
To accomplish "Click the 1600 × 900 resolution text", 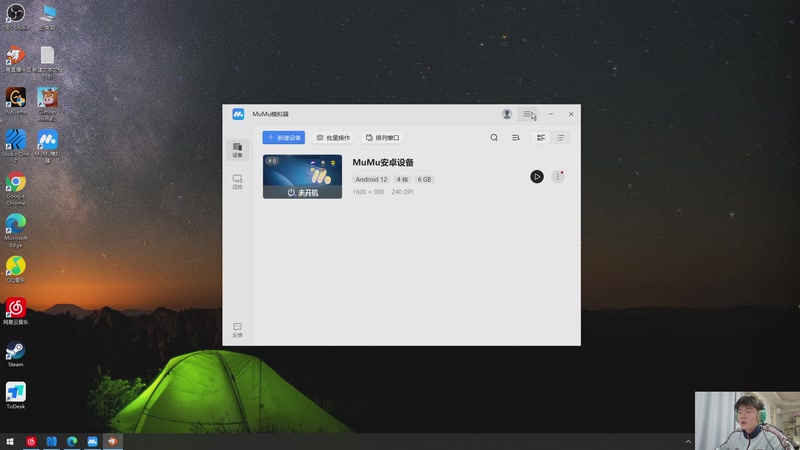I will 368,192.
